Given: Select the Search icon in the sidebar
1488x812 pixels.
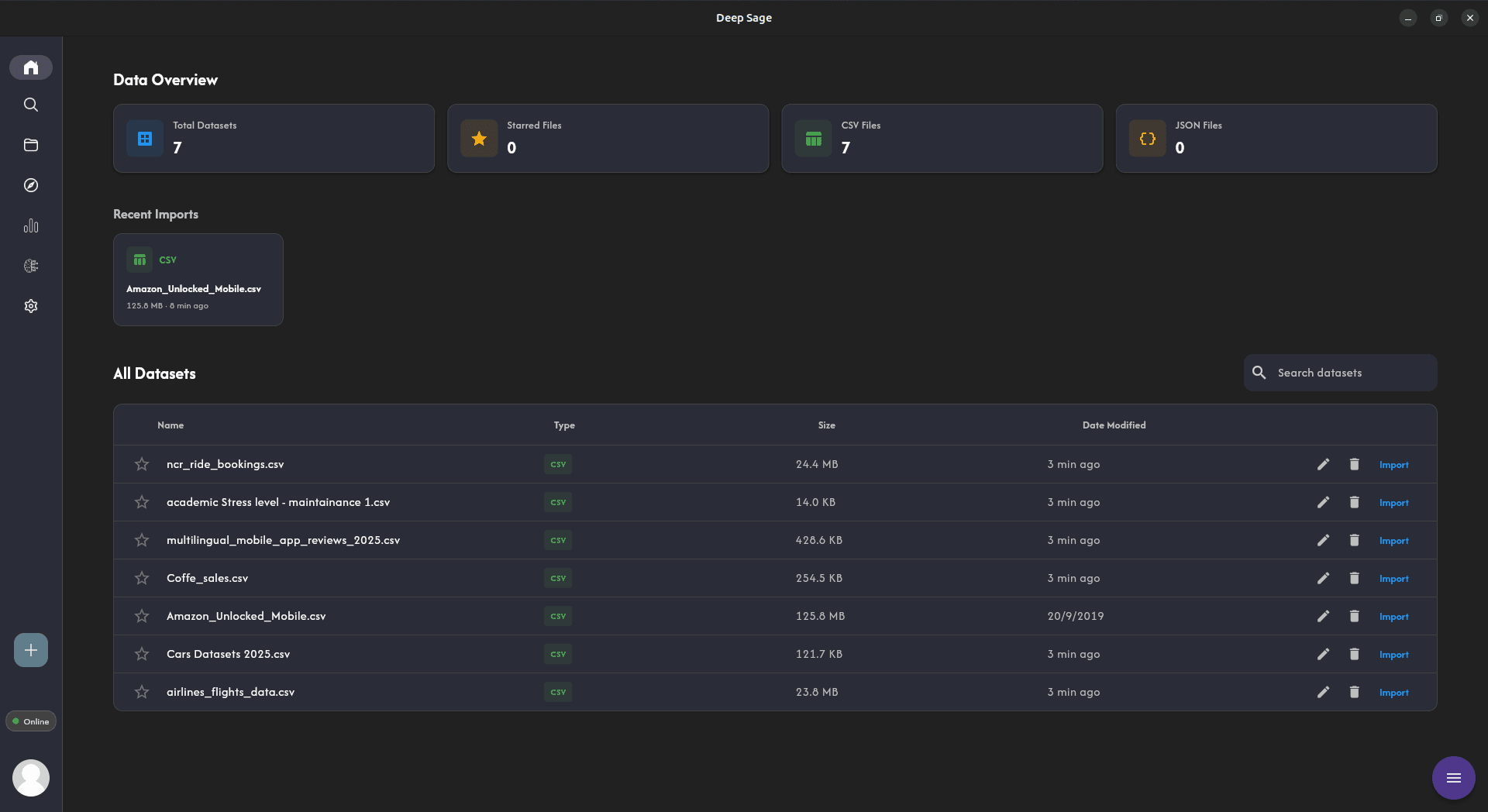Looking at the screenshot, I should (30, 105).
